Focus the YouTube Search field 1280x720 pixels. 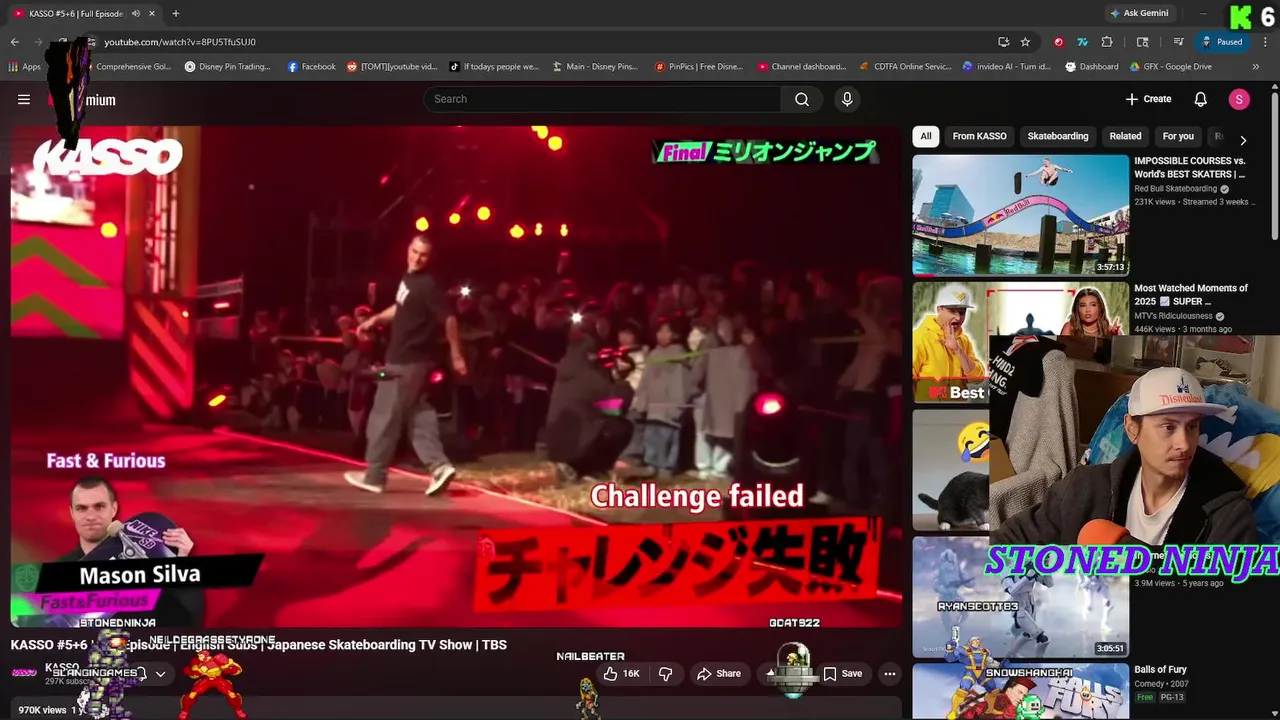tap(602, 99)
